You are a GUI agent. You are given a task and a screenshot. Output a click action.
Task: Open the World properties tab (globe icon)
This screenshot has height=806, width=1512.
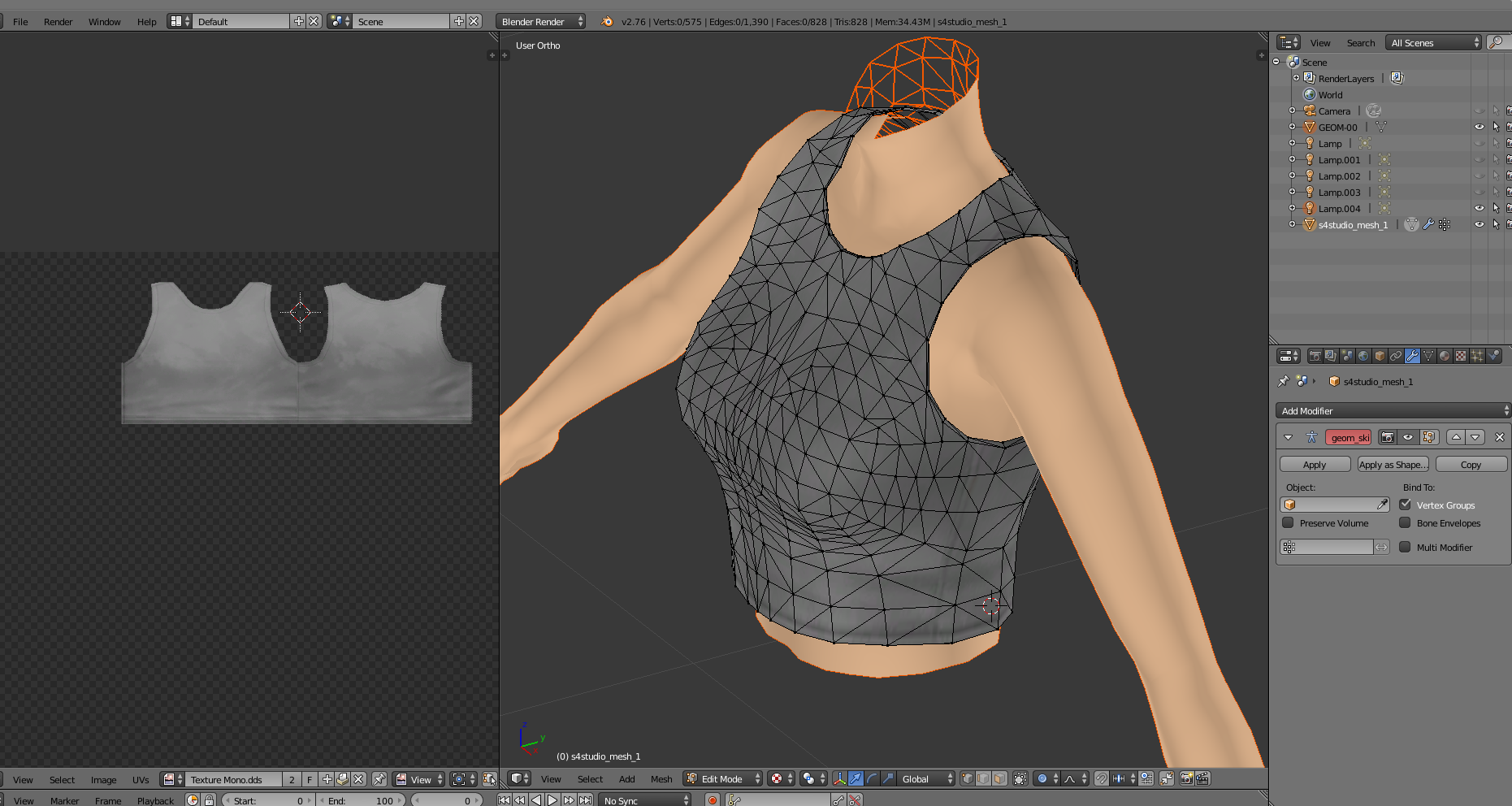click(1363, 356)
